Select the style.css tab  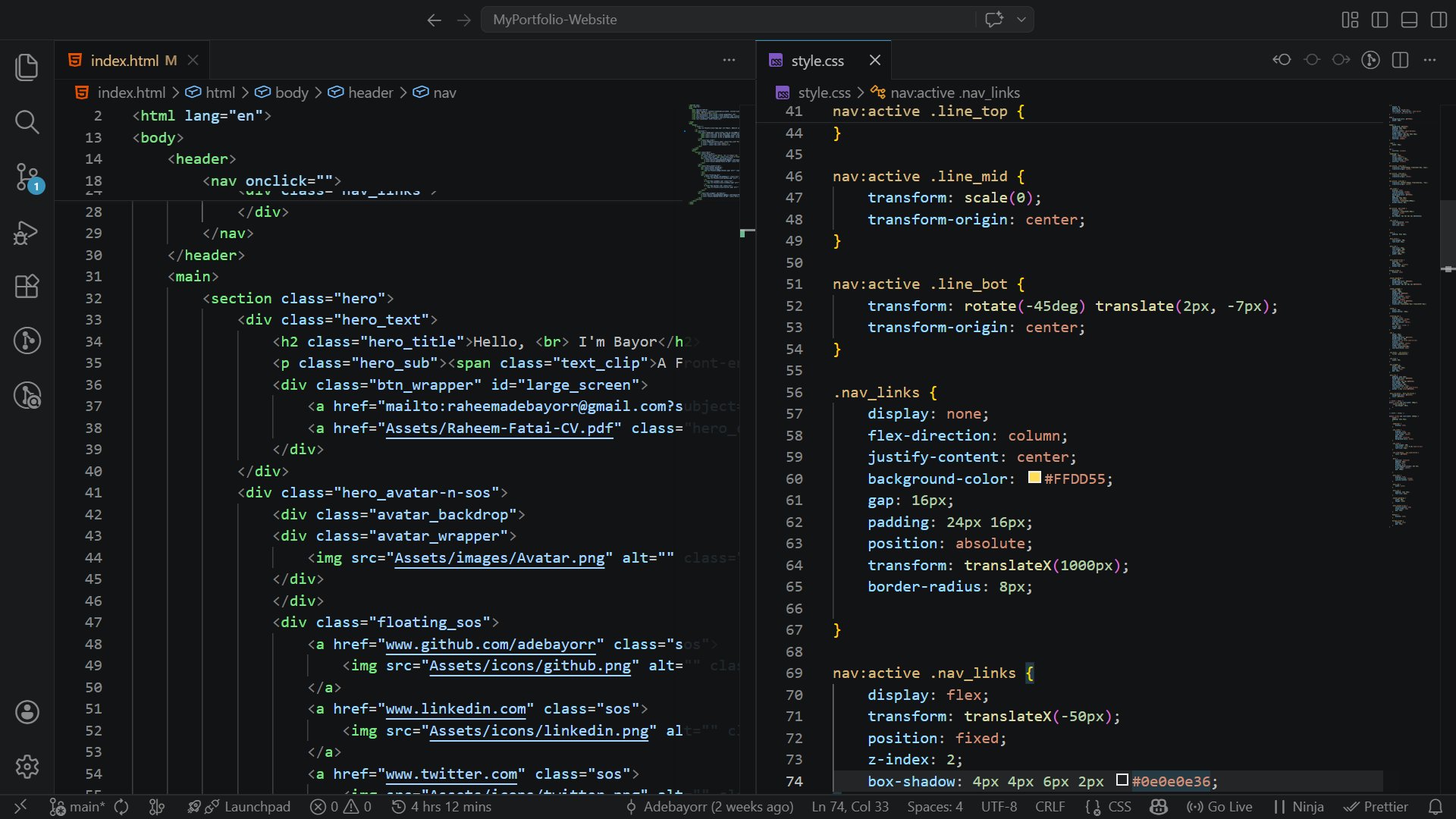click(x=817, y=61)
